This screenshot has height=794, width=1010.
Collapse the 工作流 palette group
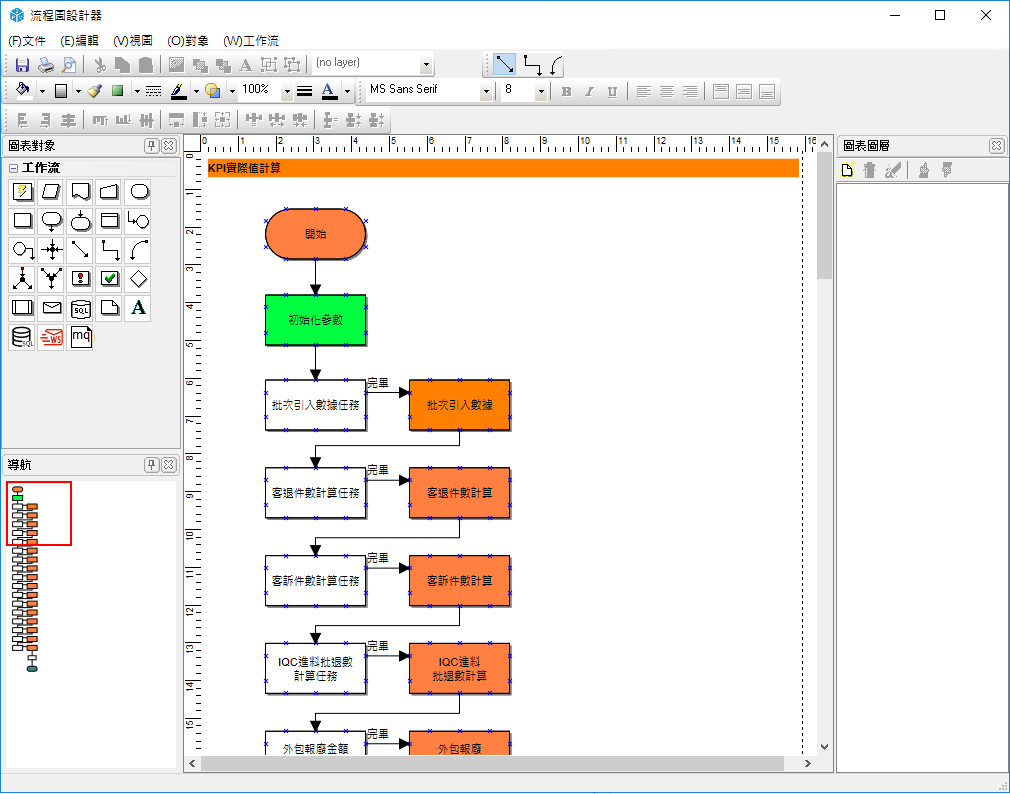[x=13, y=168]
